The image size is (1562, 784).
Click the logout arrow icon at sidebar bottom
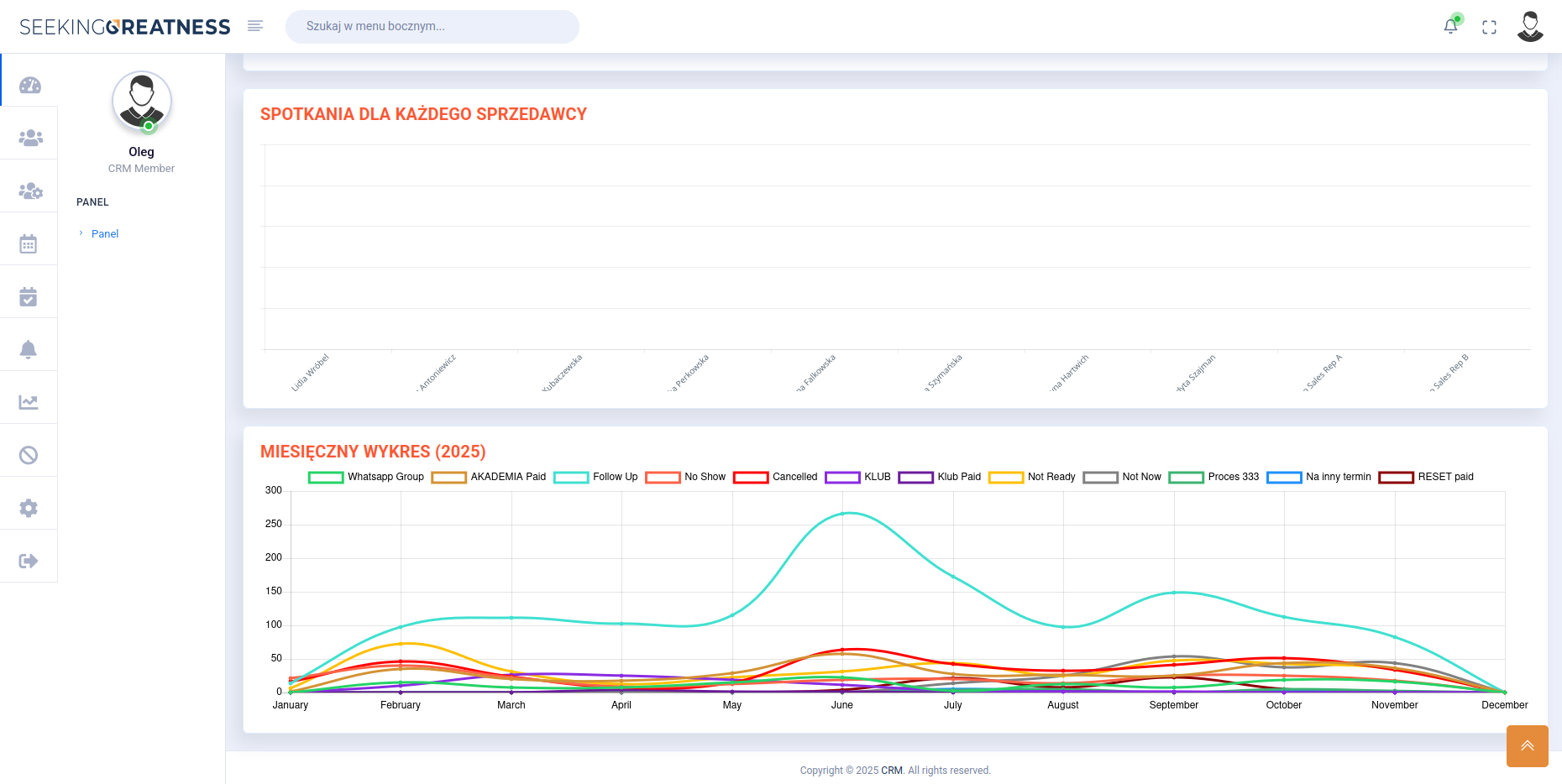pyautogui.click(x=29, y=557)
